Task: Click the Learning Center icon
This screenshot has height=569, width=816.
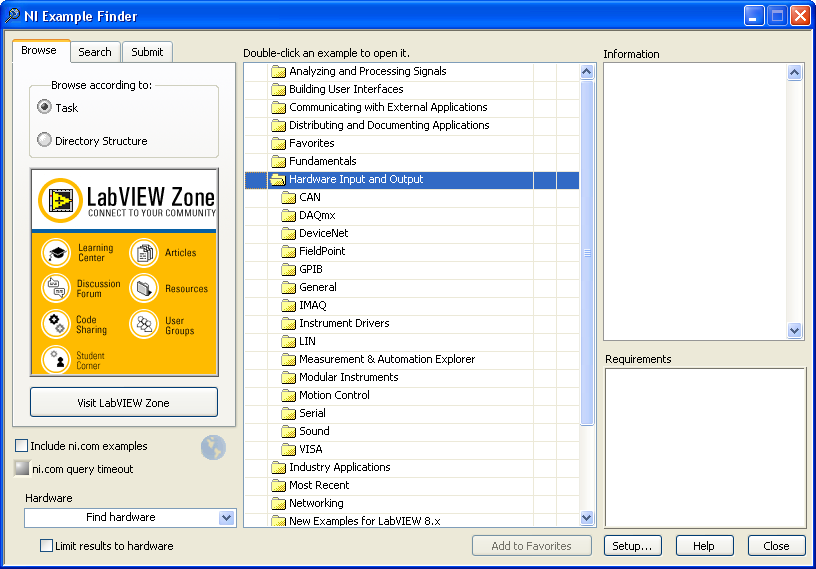Action: (x=58, y=253)
